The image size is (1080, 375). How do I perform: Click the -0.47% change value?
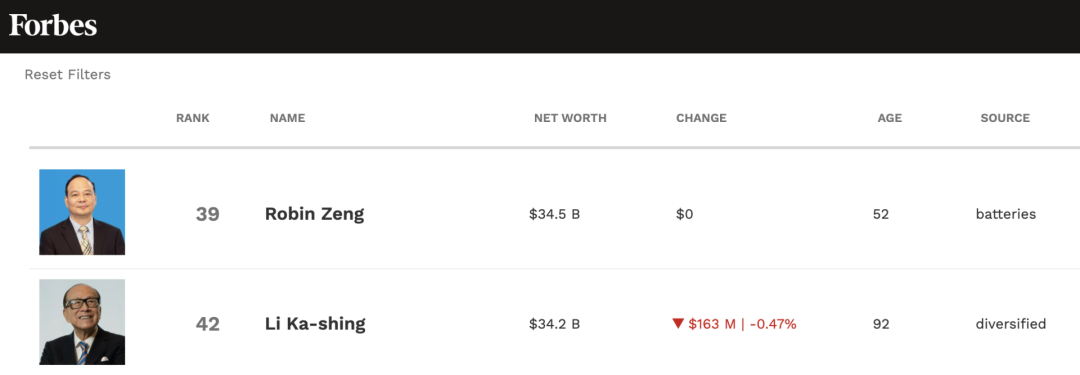[773, 324]
